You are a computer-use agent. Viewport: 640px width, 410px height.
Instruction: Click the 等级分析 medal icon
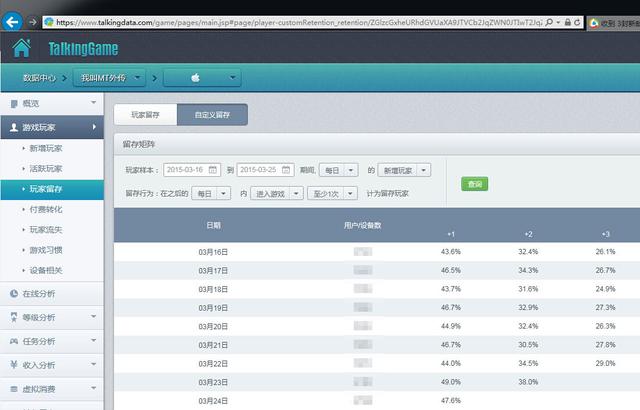pyautogui.click(x=14, y=317)
